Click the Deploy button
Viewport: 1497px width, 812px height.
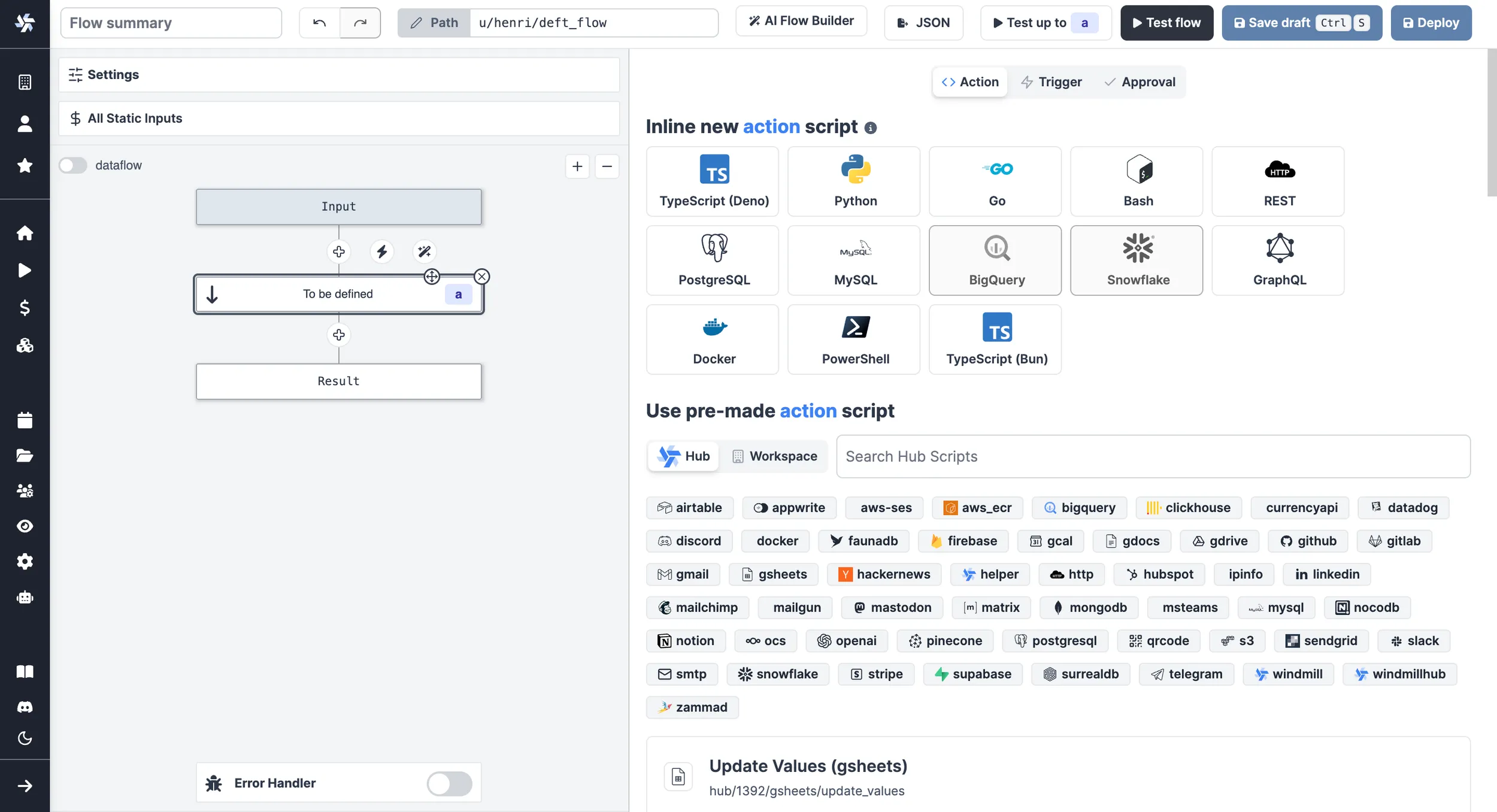1431,23
